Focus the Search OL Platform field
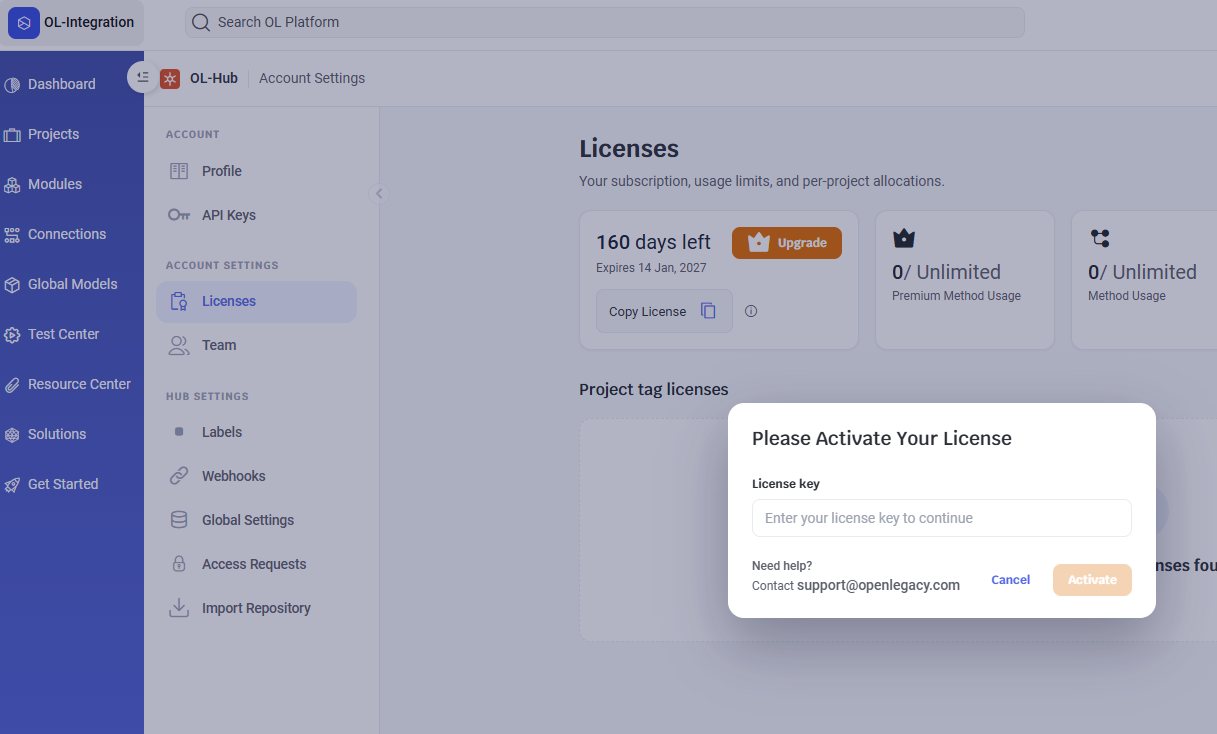Viewport: 1217px width, 734px height. (605, 22)
